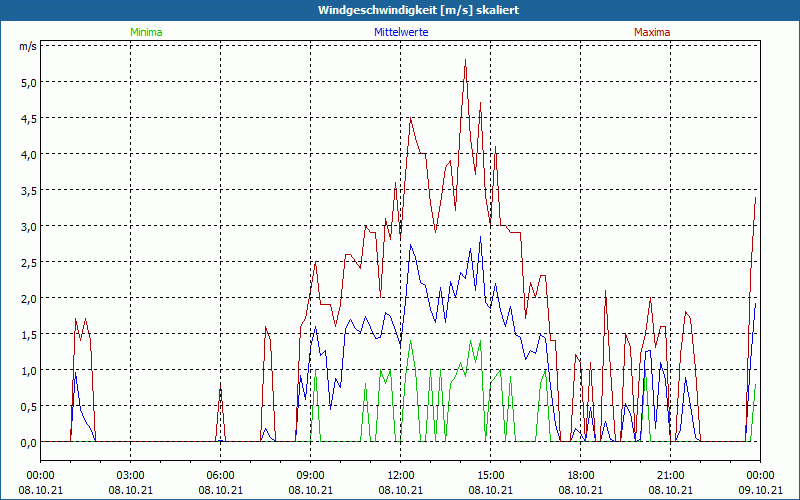This screenshot has width=800, height=500.
Task: Click the '3,0' y-axis value
Action: coord(29,227)
